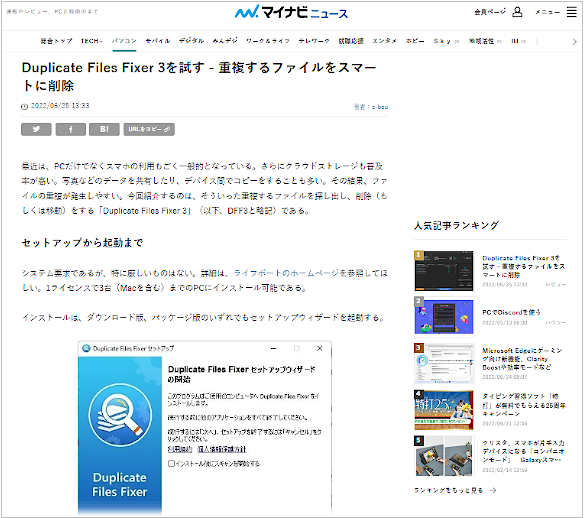Select the パソコン nav tab
This screenshot has height=518, width=584.
click(124, 41)
